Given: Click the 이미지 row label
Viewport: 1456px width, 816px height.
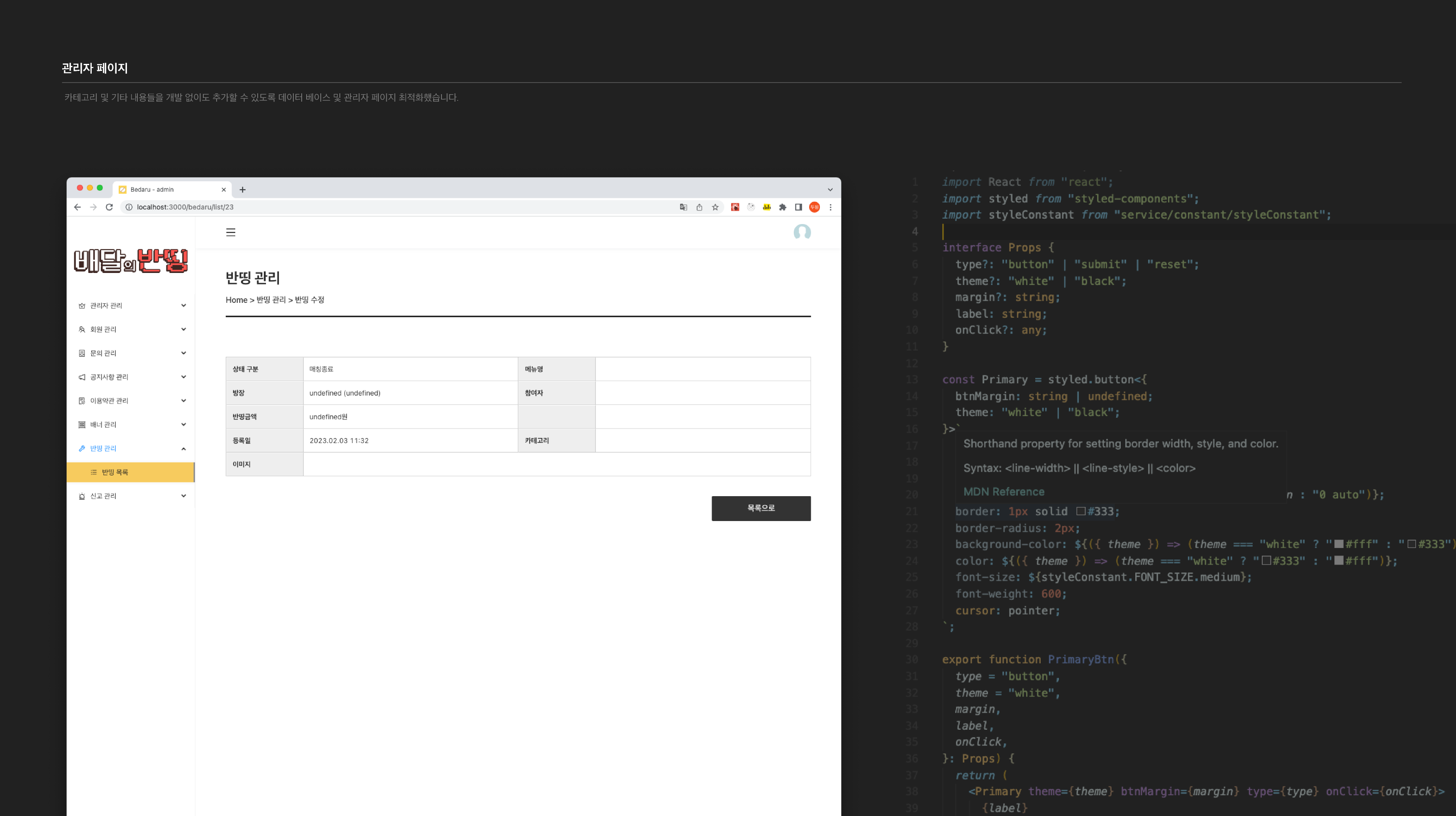Looking at the screenshot, I should [x=241, y=464].
